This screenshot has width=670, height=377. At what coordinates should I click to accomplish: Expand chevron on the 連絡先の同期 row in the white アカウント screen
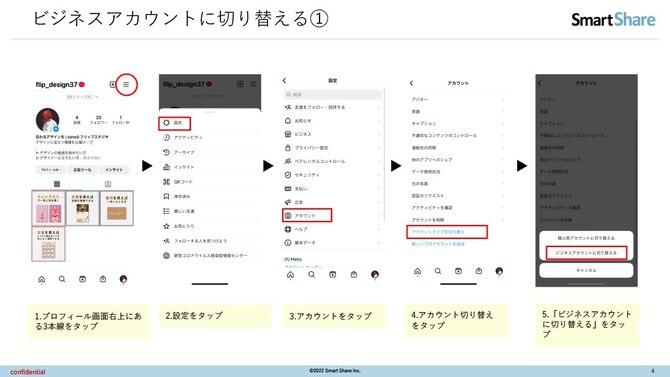tap(502, 147)
